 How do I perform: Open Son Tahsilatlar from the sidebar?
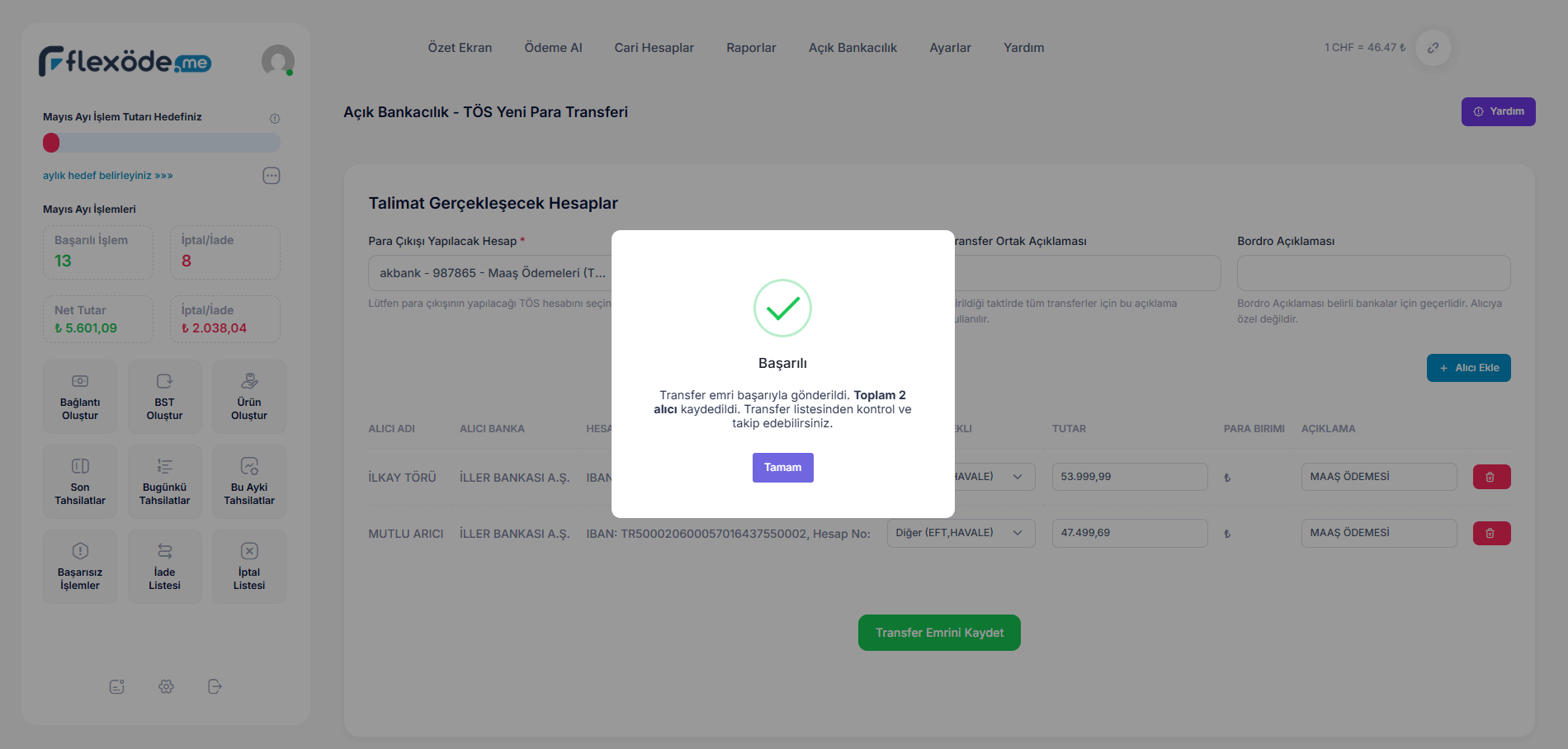point(80,482)
